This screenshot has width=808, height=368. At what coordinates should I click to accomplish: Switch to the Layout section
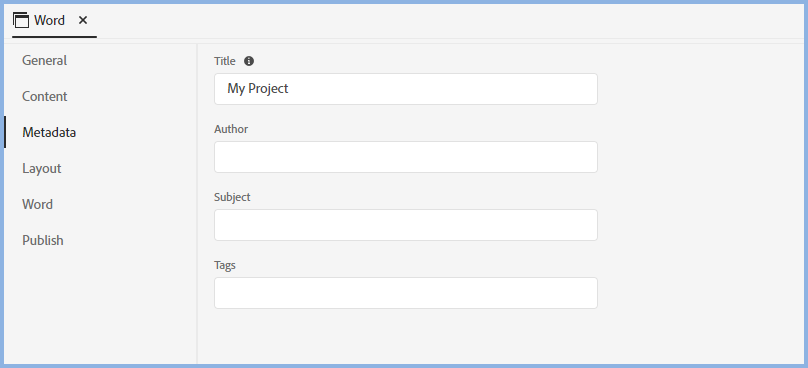point(42,169)
